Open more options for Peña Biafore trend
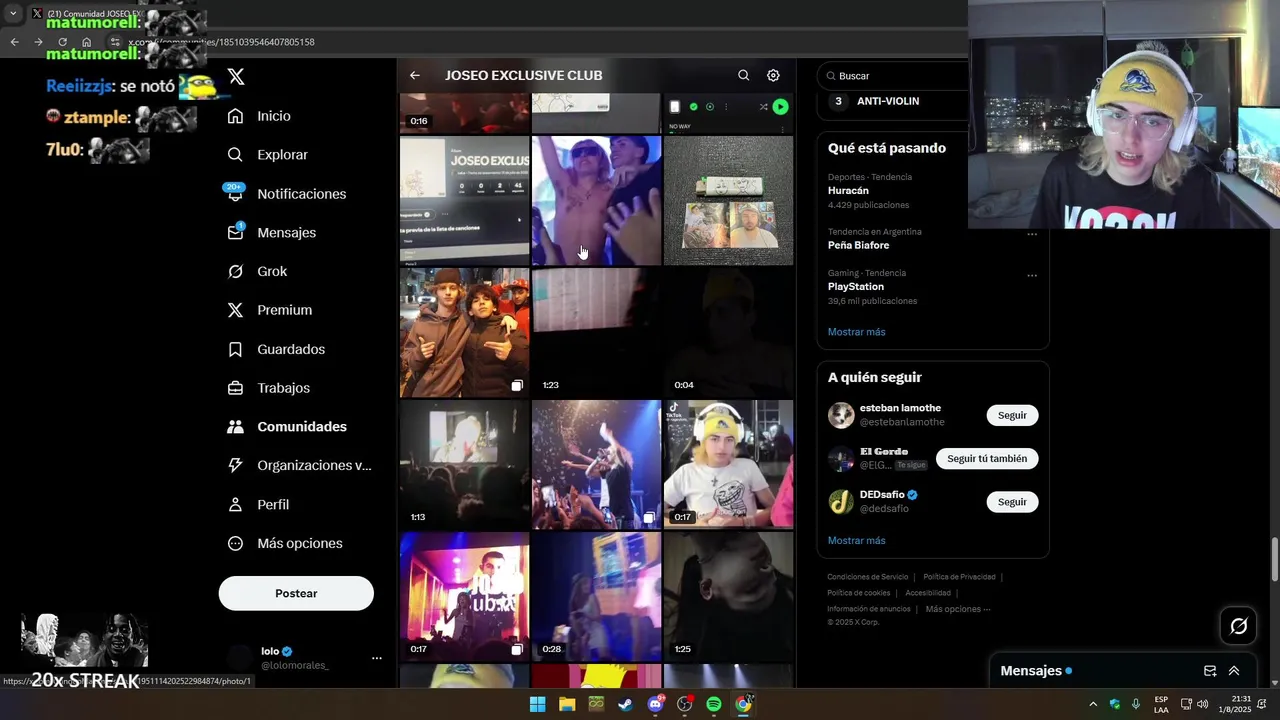Image resolution: width=1280 pixels, height=720 pixels. point(1032,235)
